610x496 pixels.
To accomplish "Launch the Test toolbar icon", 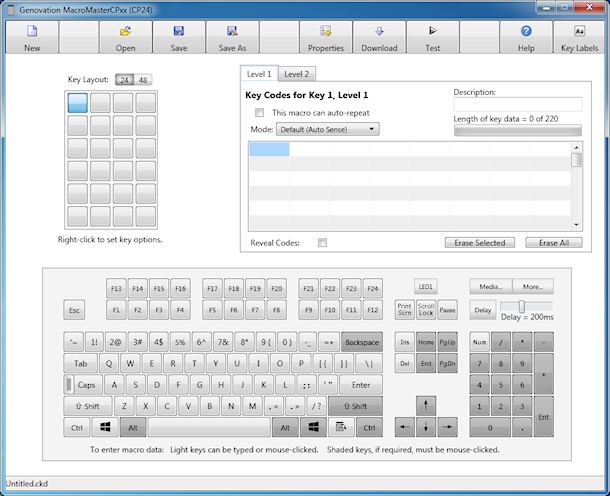I will click(x=433, y=37).
